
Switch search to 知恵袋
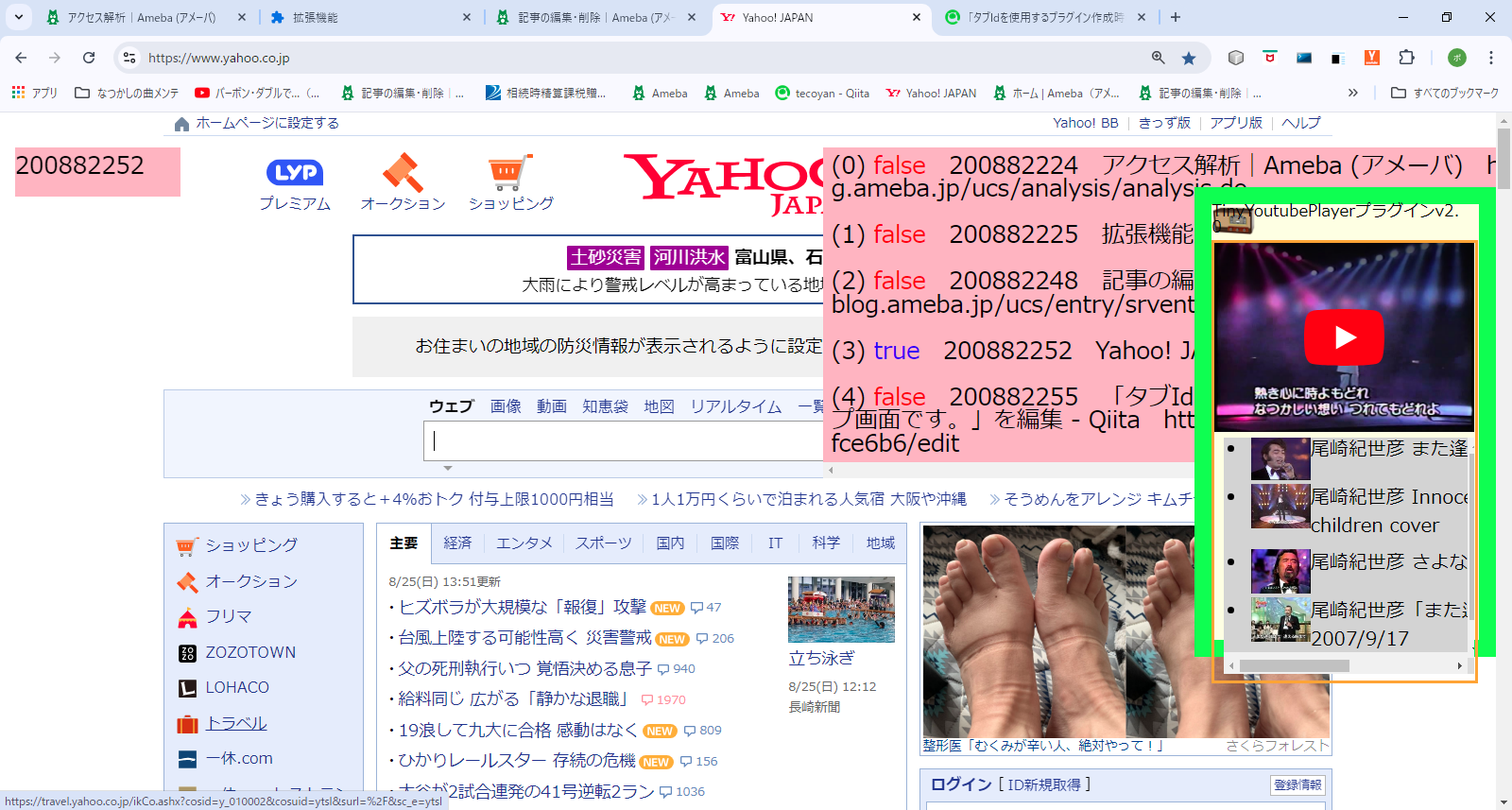coord(605,405)
